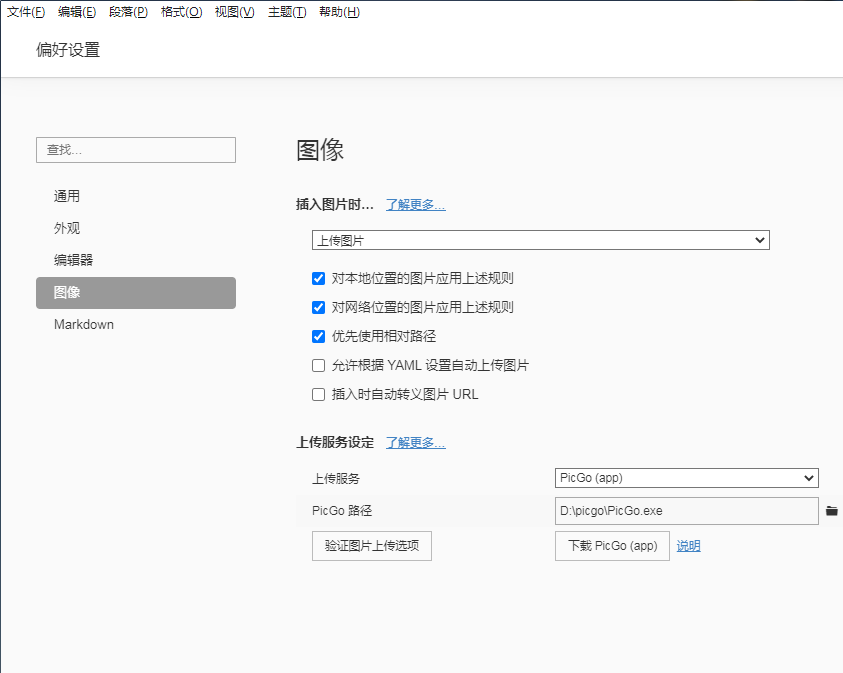
Task: Open the 帮助(H) menu
Action: (x=339, y=12)
